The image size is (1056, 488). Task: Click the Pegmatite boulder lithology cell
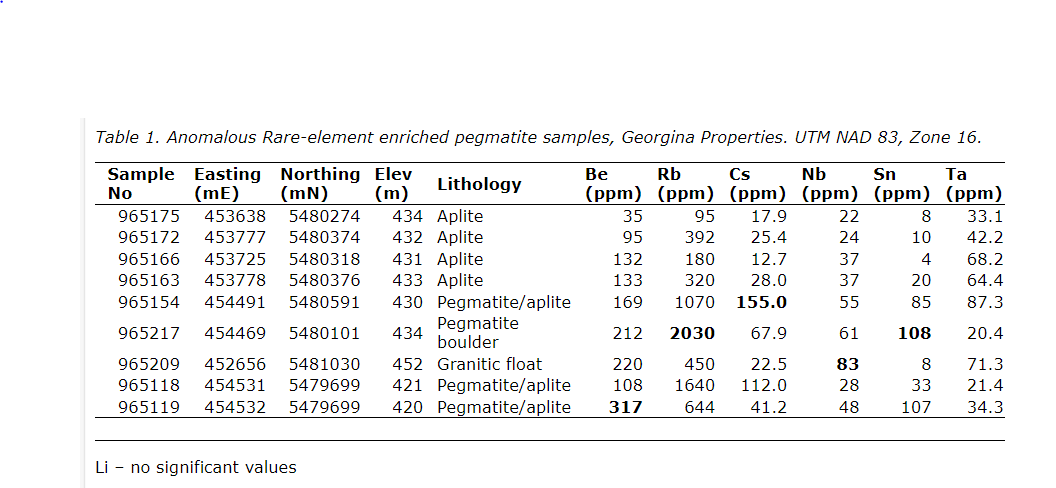[x=478, y=333]
